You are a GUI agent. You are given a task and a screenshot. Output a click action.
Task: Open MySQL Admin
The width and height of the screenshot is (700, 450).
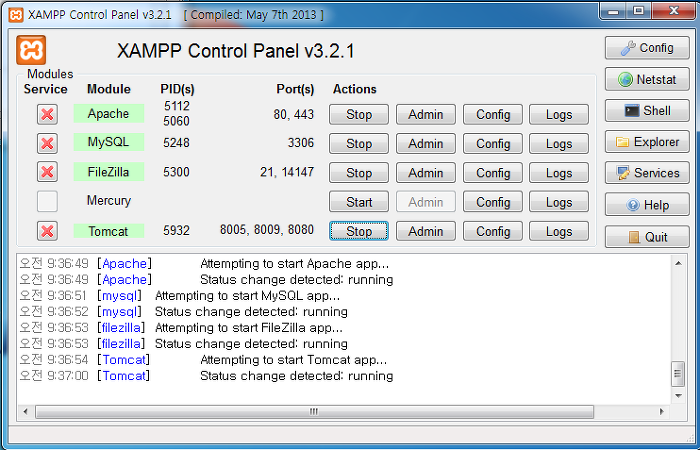426,144
